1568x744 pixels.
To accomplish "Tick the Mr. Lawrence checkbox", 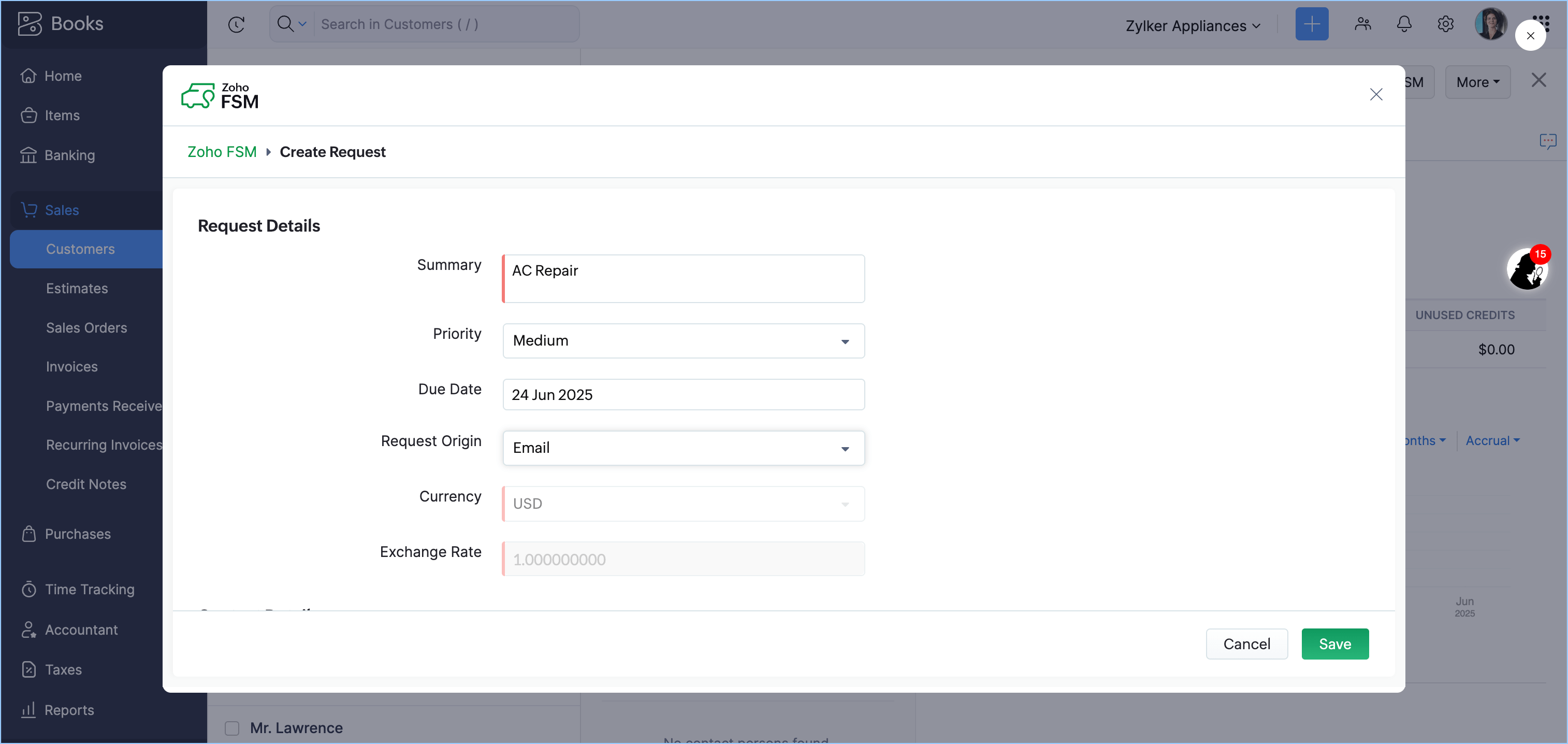I will (232, 727).
